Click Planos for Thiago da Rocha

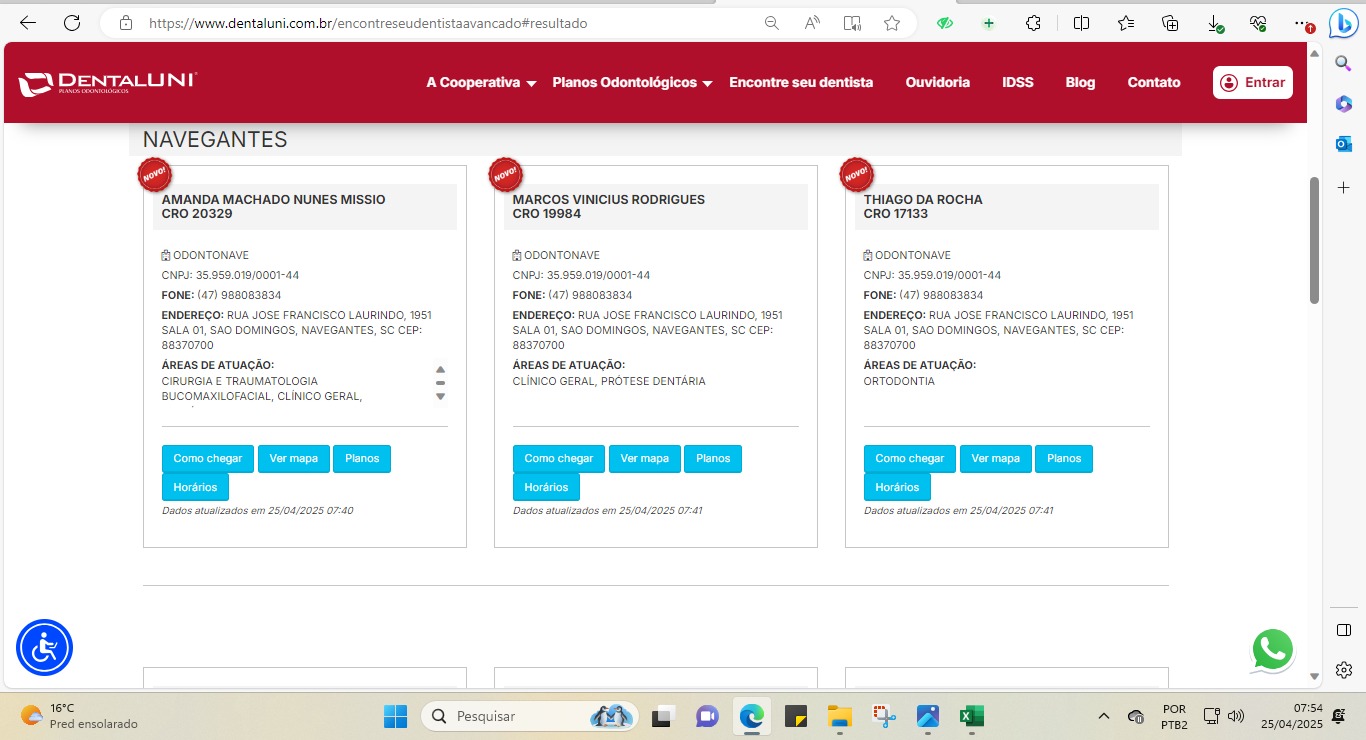click(x=1064, y=458)
